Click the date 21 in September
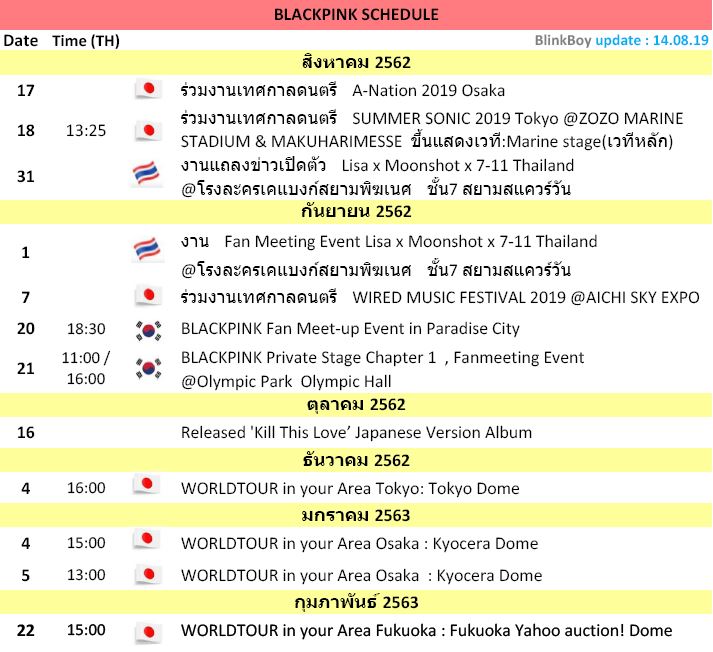 (25, 368)
